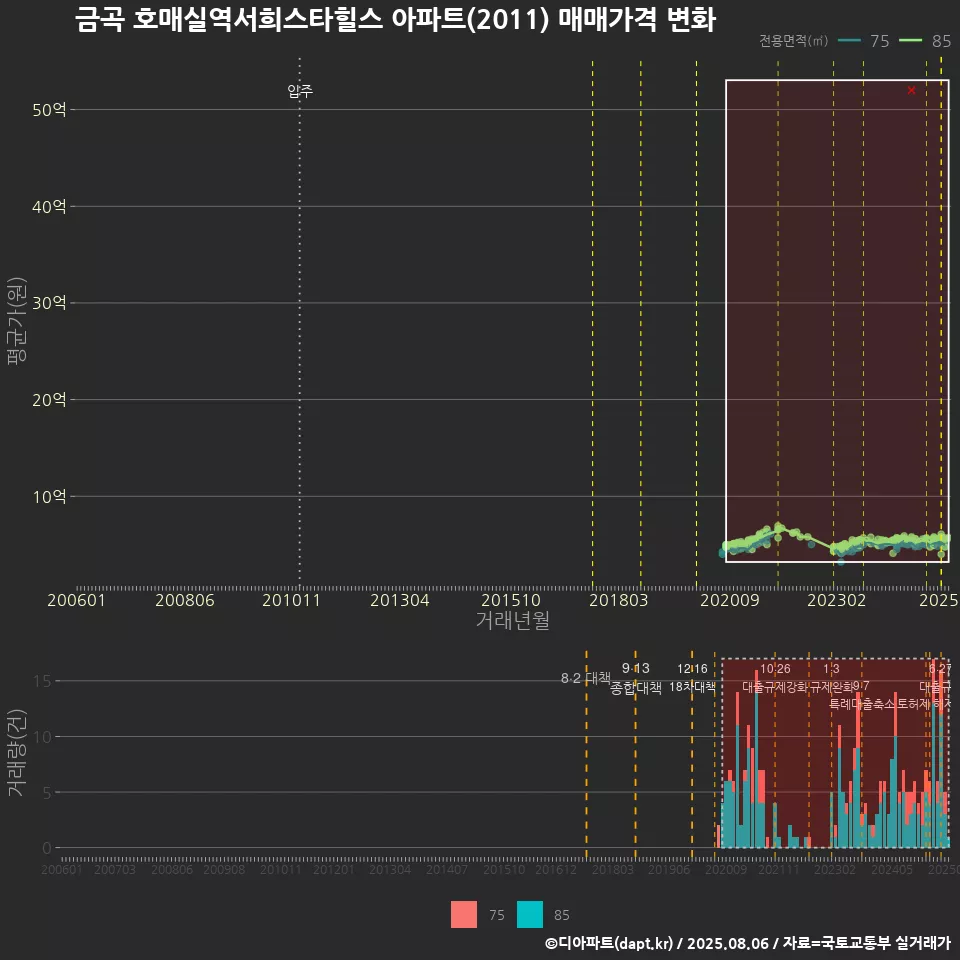Click the '20억' y-axis label

click(x=49, y=400)
